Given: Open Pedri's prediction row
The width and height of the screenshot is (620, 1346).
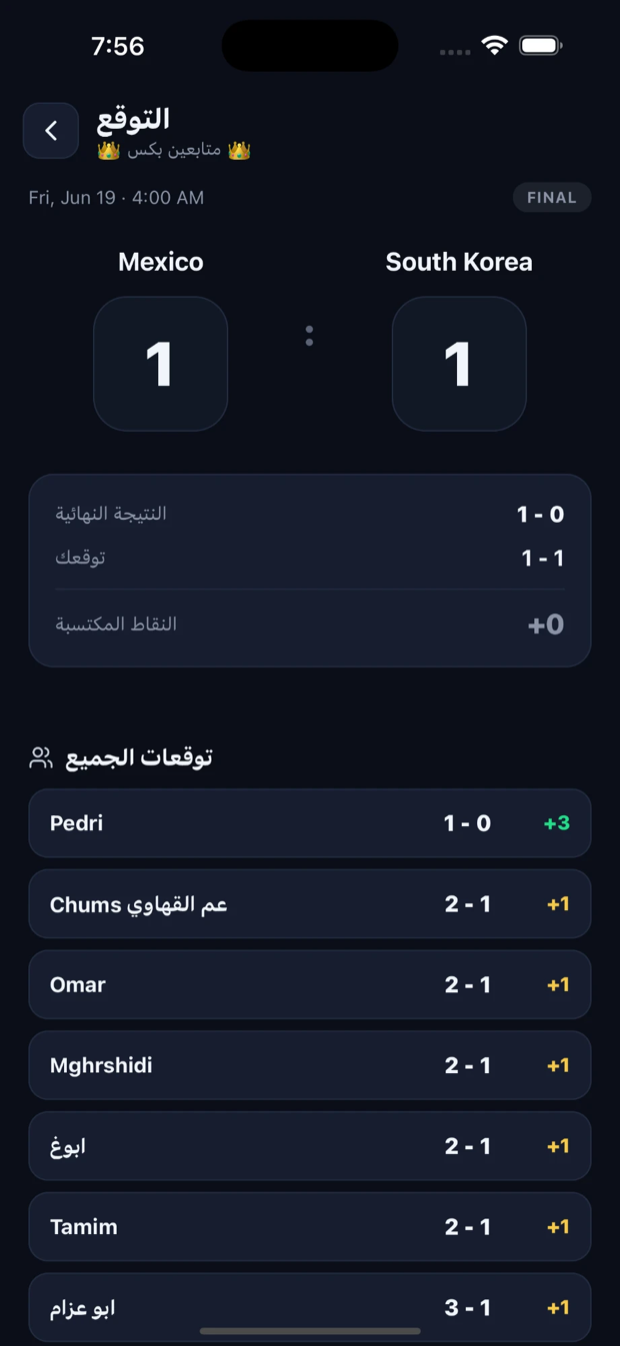Looking at the screenshot, I should [310, 823].
